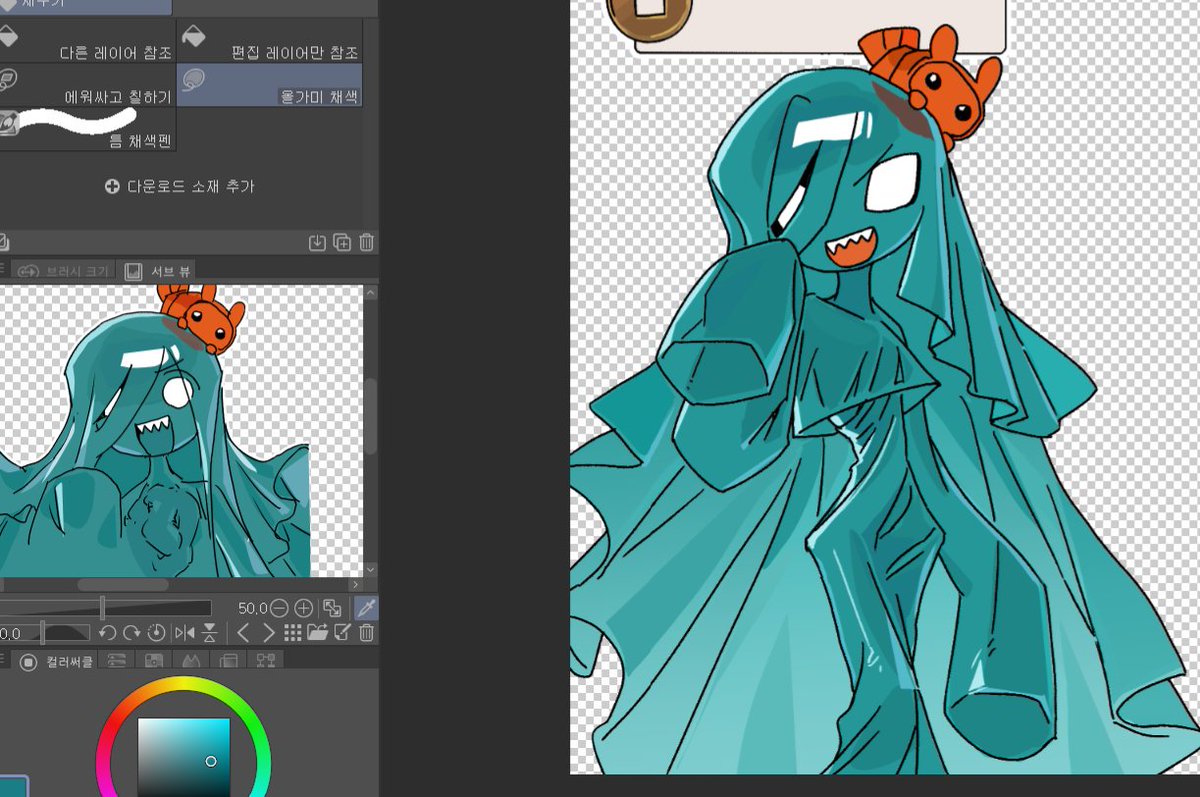This screenshot has height=797, width=1200.
Task: Pick the '틈 채색펜' brush sub tool
Action: tap(86, 130)
